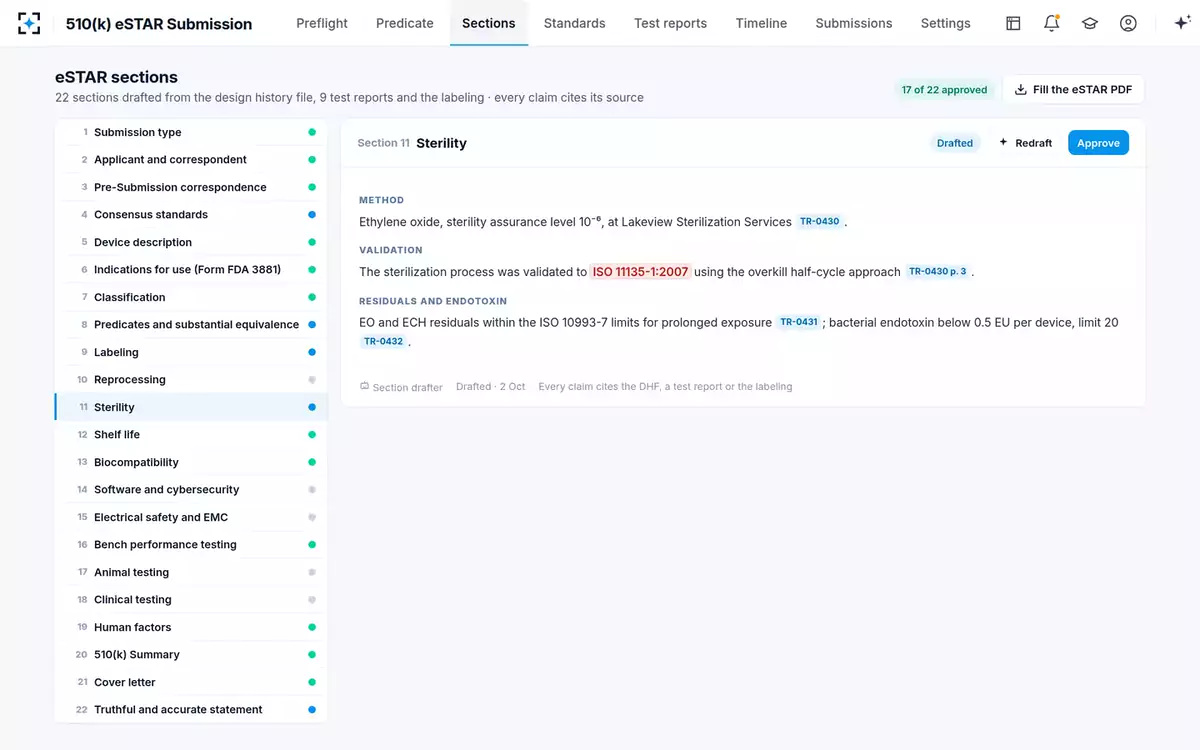The image size is (1200, 750).
Task: Open the Human factors section
Action: click(x=191, y=627)
